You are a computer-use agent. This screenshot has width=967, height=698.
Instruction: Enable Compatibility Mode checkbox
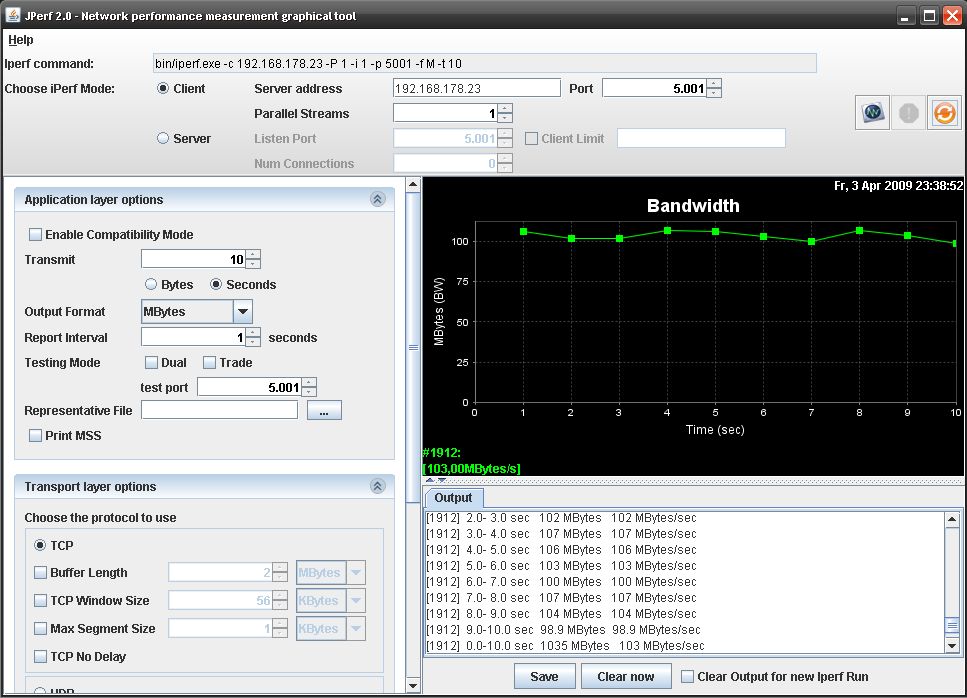[x=36, y=235]
